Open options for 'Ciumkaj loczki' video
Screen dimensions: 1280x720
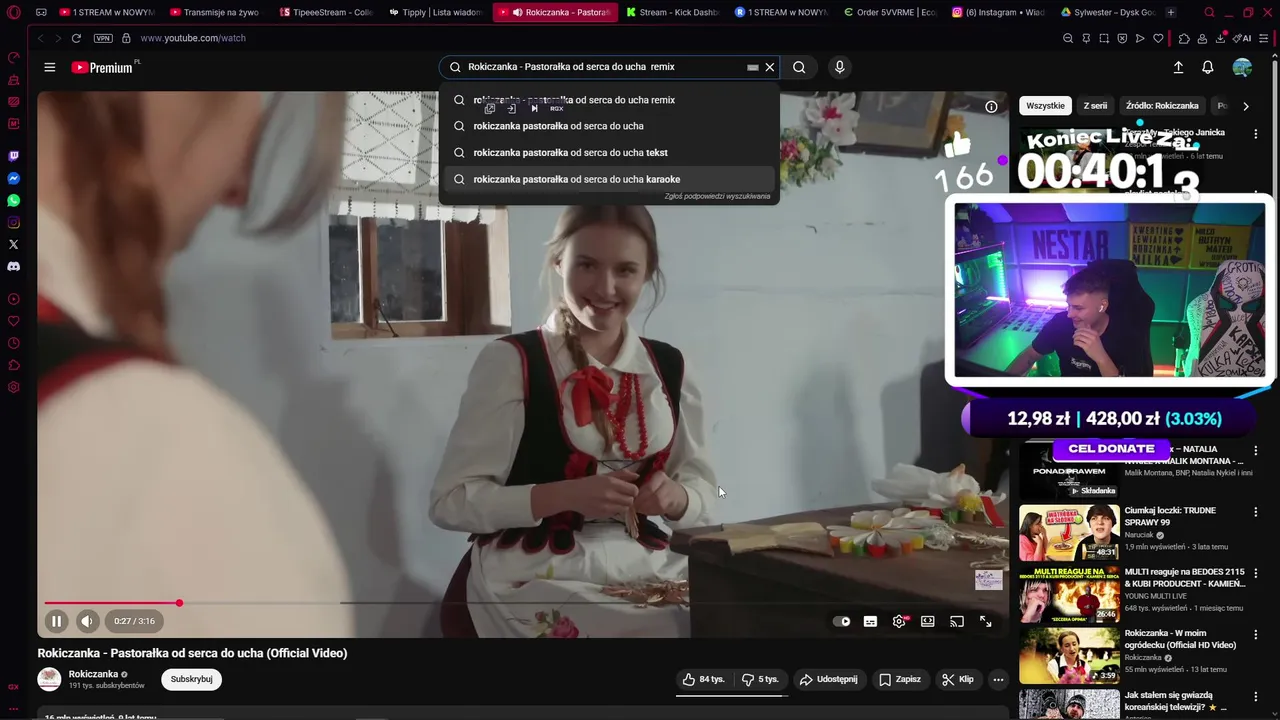pyautogui.click(x=1256, y=512)
